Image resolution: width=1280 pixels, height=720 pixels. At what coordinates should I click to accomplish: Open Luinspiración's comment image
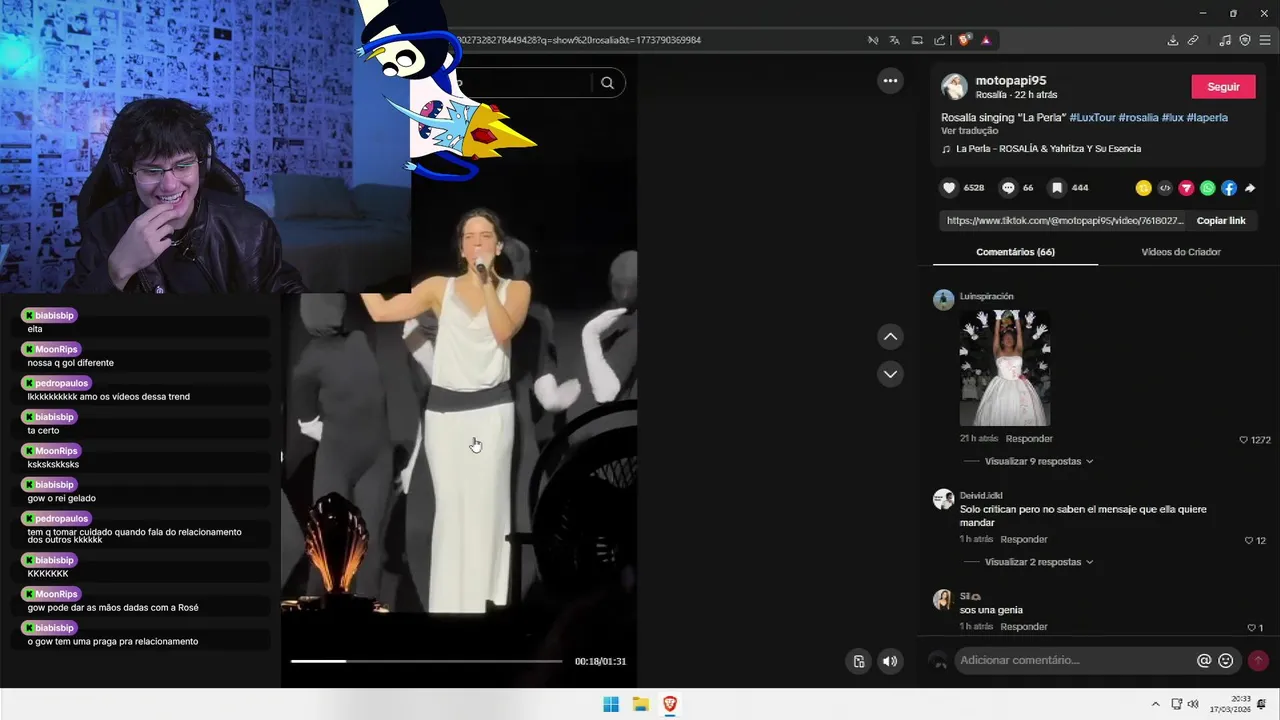click(1005, 368)
